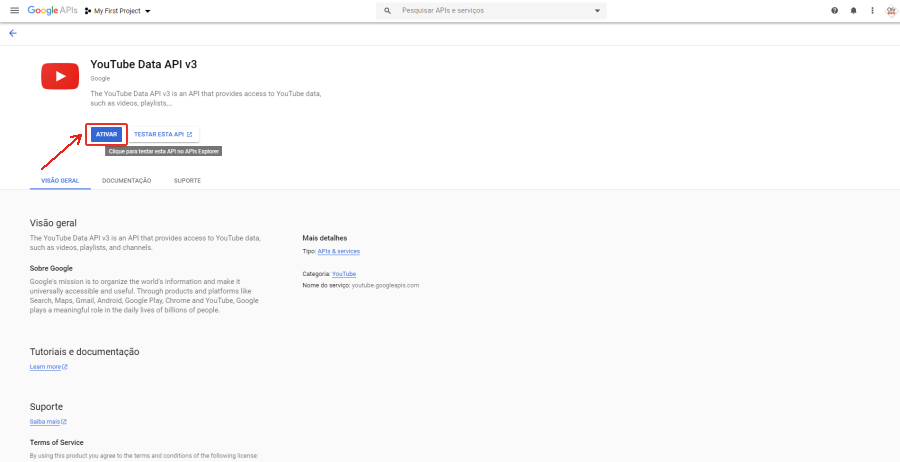Go back using the arrow
The image size is (900, 462).
13,33
